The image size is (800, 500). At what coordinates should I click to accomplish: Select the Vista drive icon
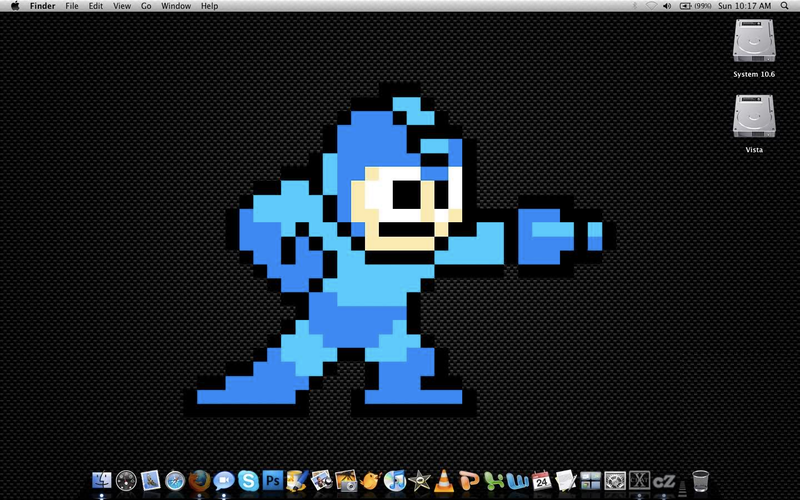[x=754, y=116]
